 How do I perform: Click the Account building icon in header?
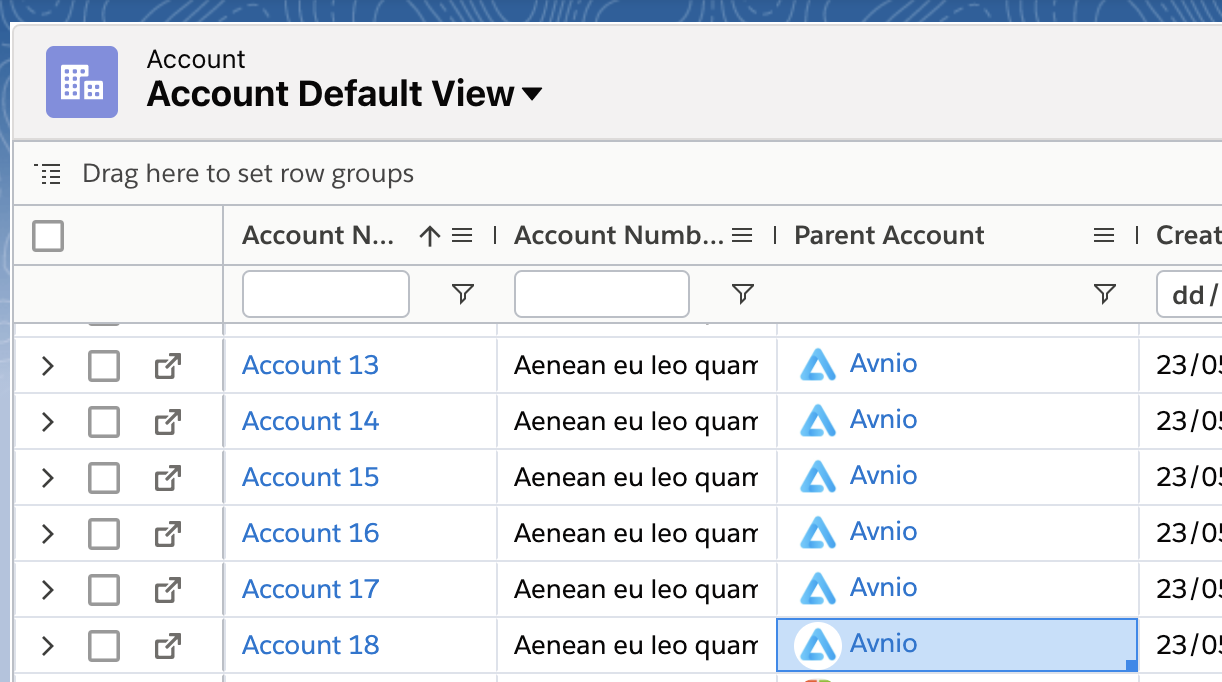tap(82, 82)
